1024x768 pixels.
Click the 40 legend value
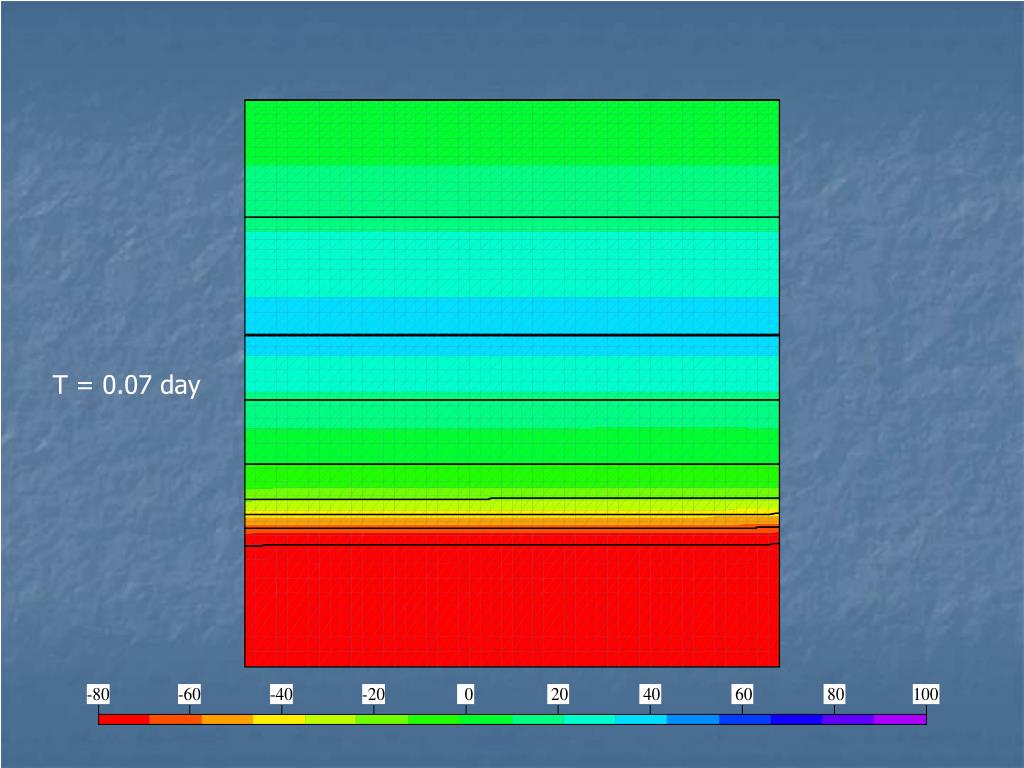pyautogui.click(x=650, y=694)
